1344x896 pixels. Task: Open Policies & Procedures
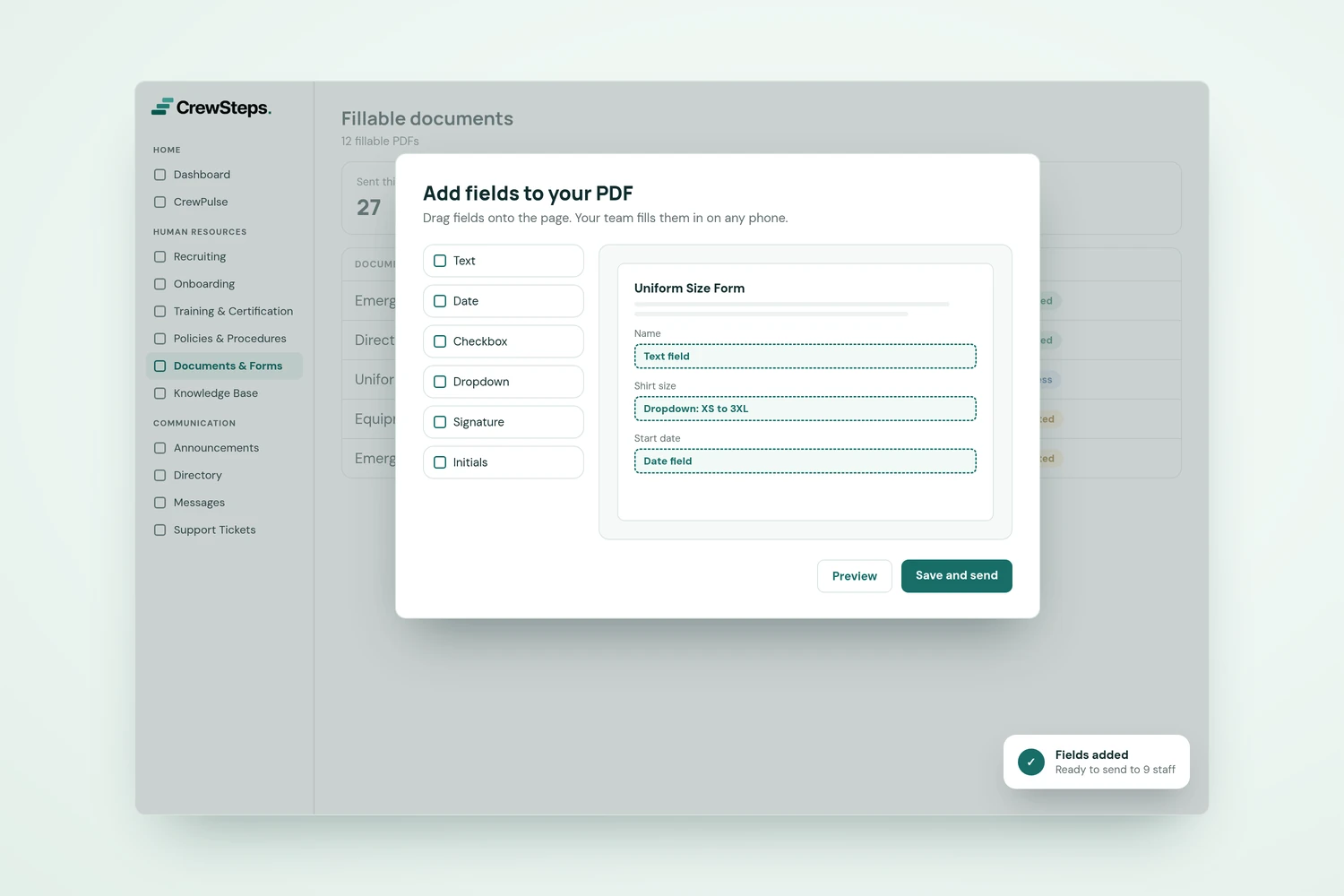tap(224, 339)
